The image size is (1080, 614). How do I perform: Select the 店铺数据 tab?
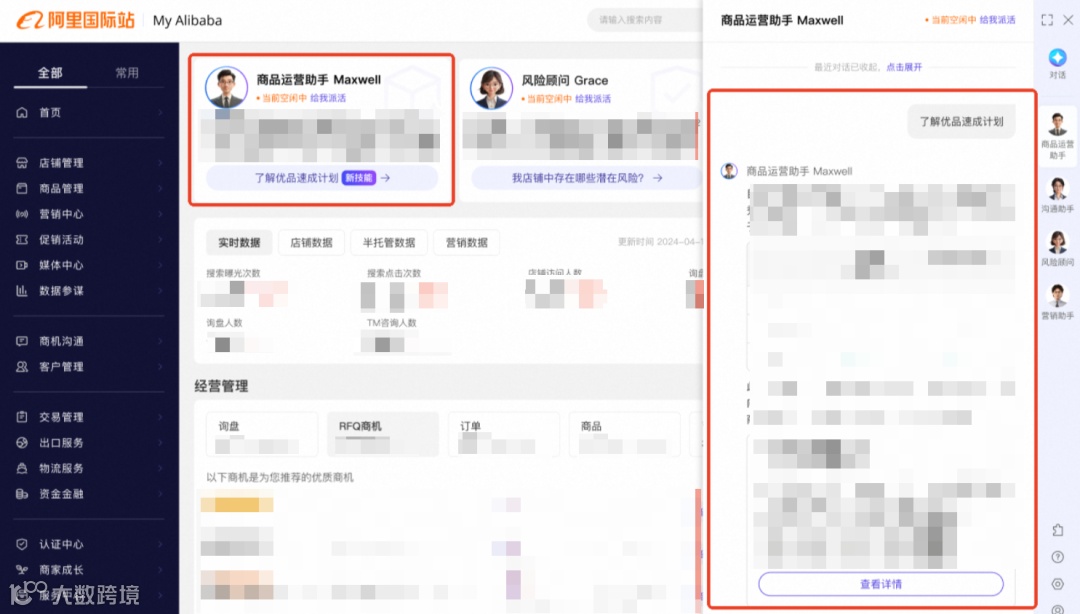click(x=311, y=243)
